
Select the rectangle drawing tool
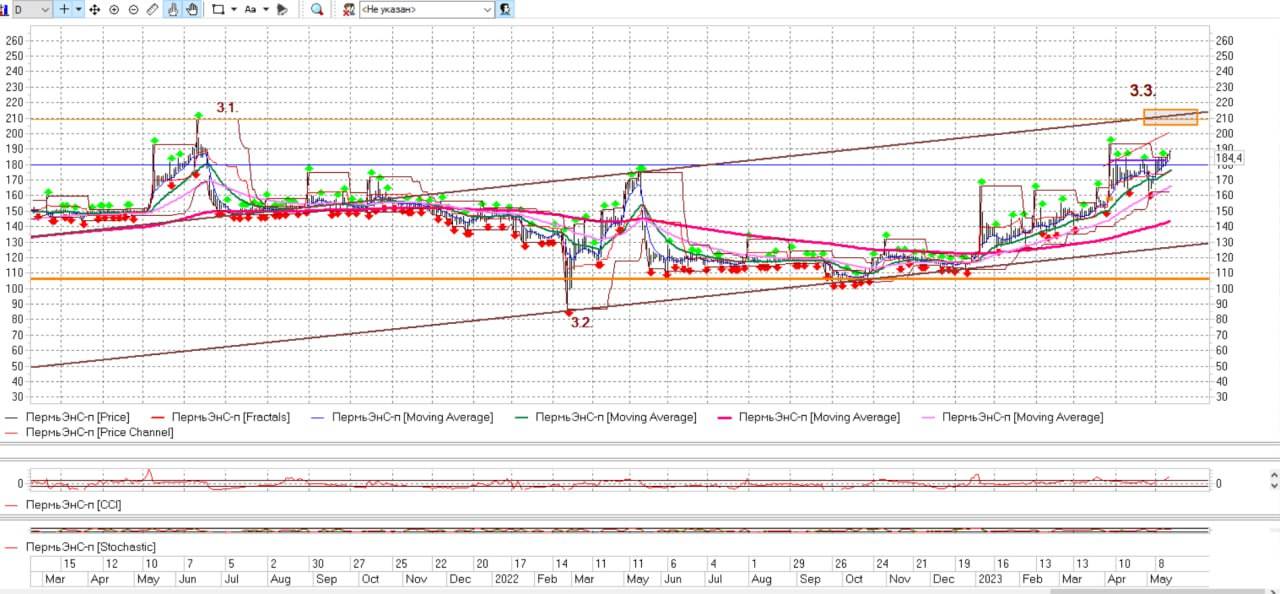[x=218, y=9]
